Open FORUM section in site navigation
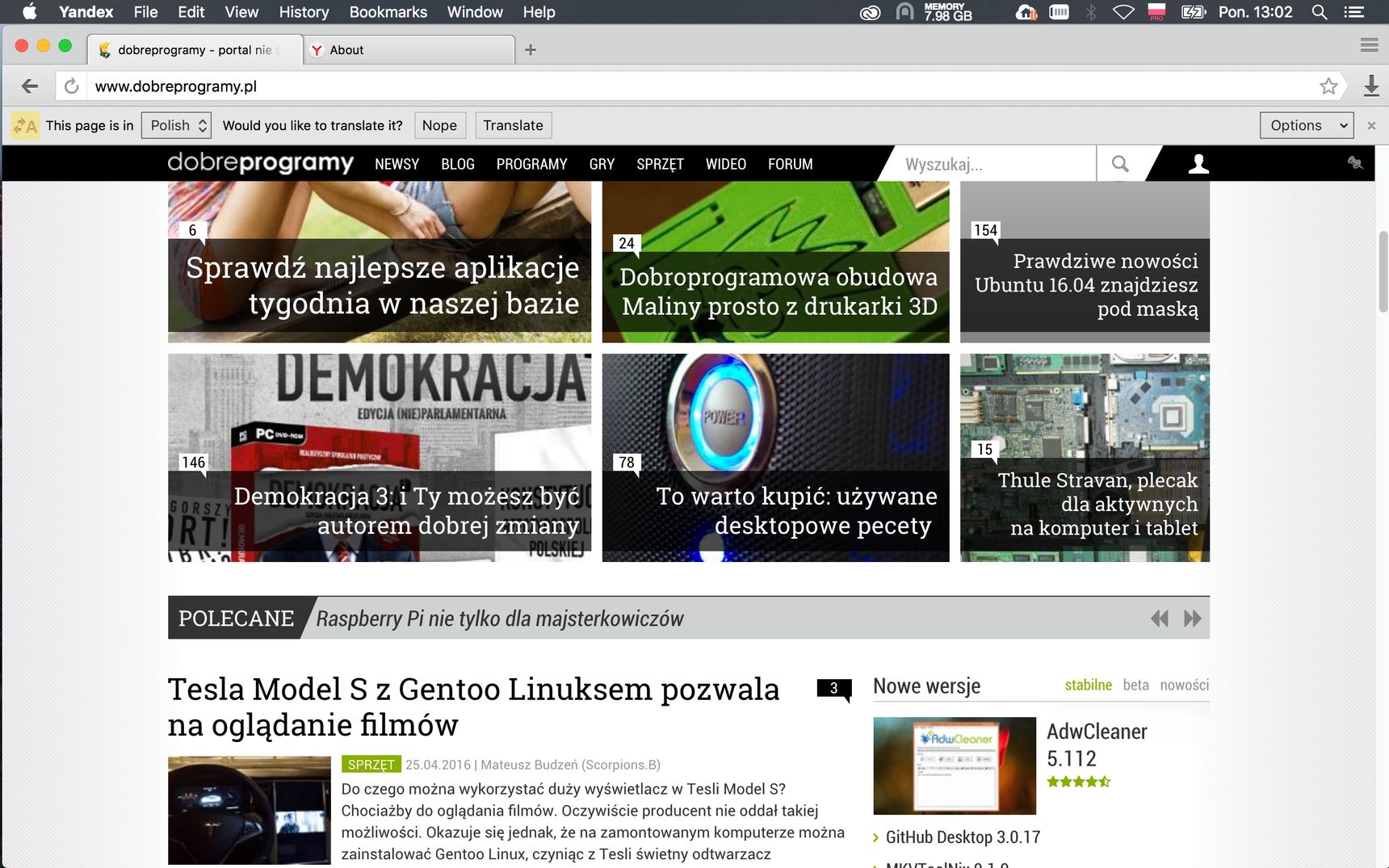Screen dimensions: 1389x868 pyautogui.click(x=791, y=164)
